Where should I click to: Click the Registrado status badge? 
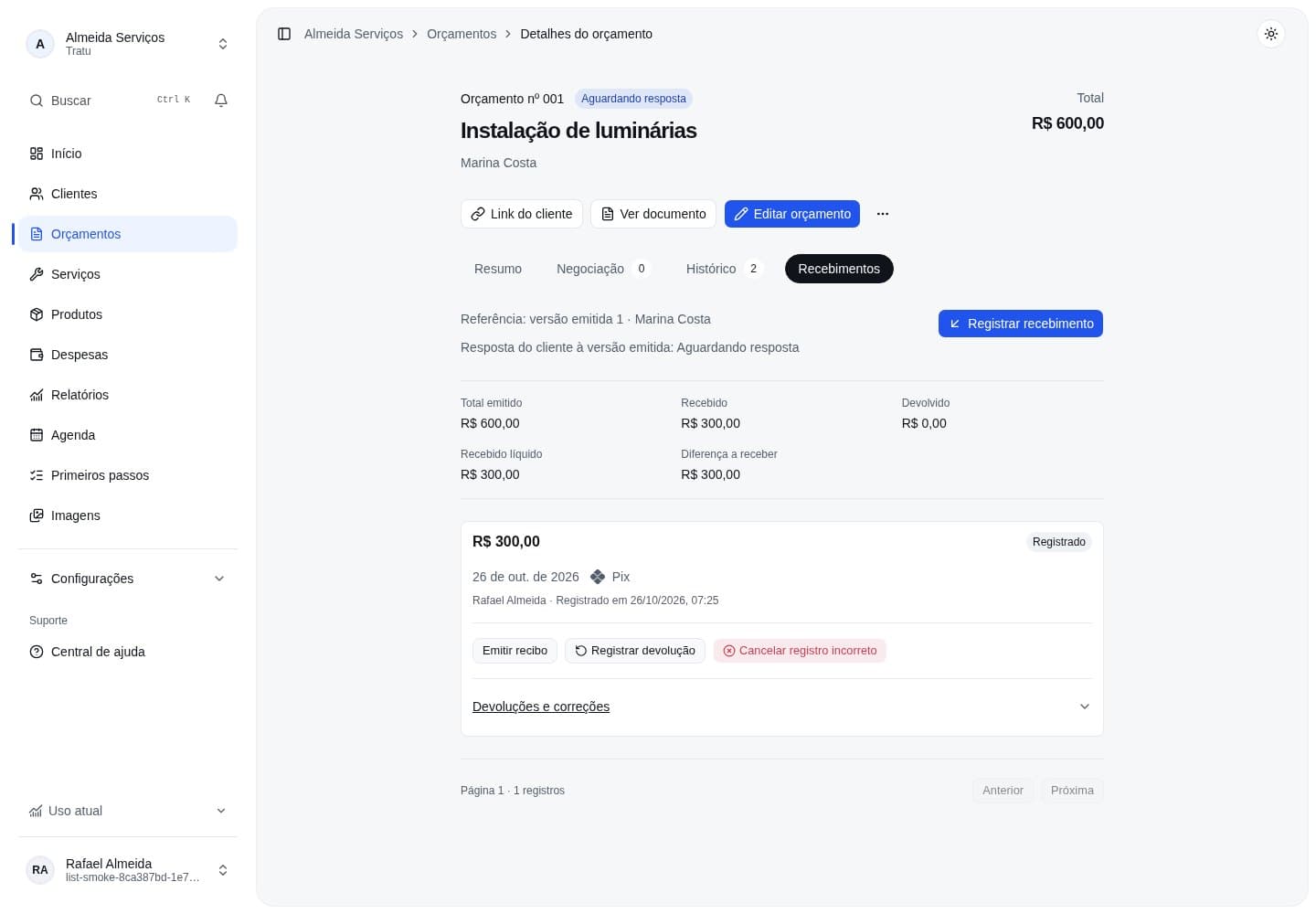pyautogui.click(x=1059, y=542)
